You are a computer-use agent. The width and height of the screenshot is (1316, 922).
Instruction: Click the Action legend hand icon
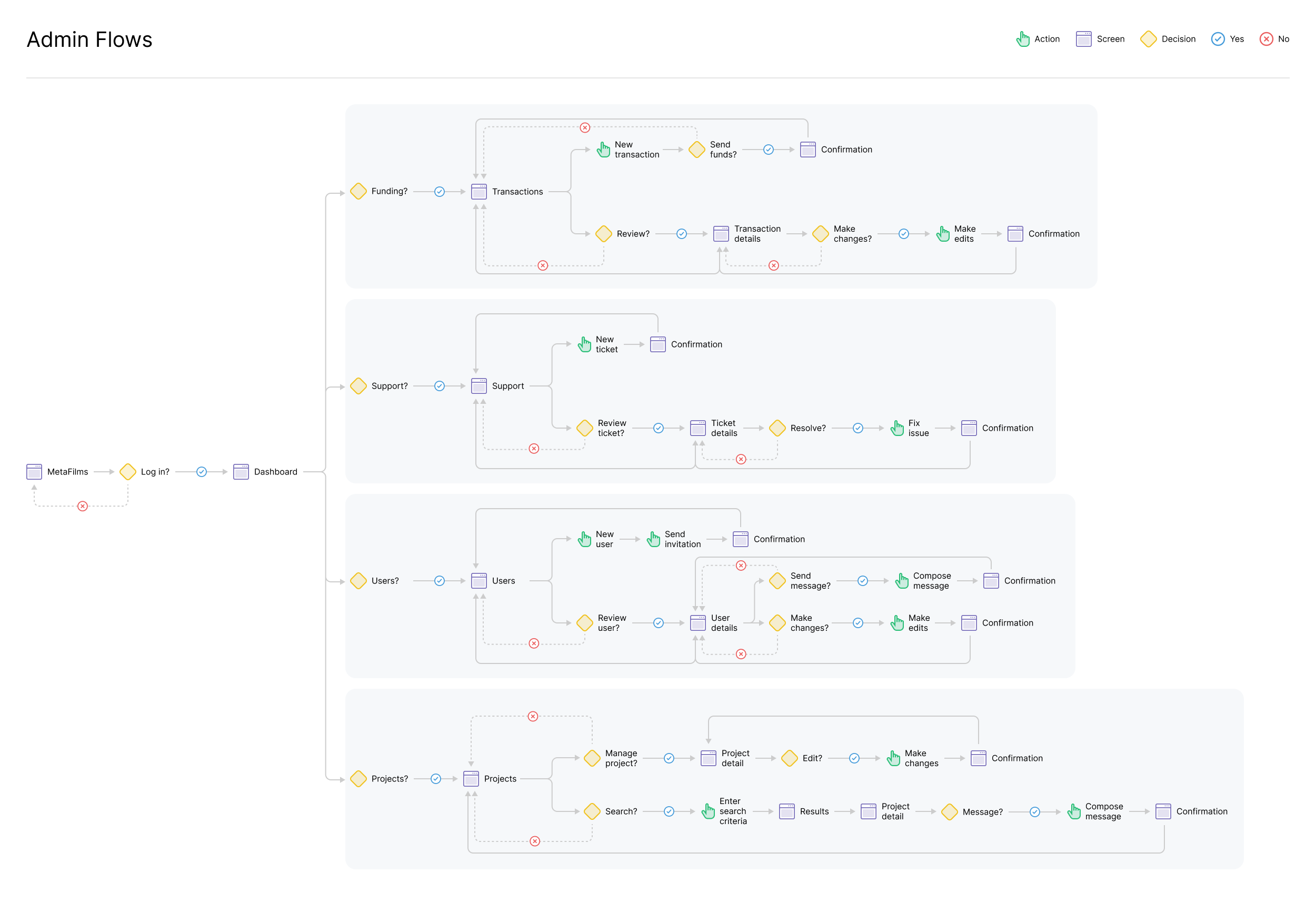[1023, 39]
